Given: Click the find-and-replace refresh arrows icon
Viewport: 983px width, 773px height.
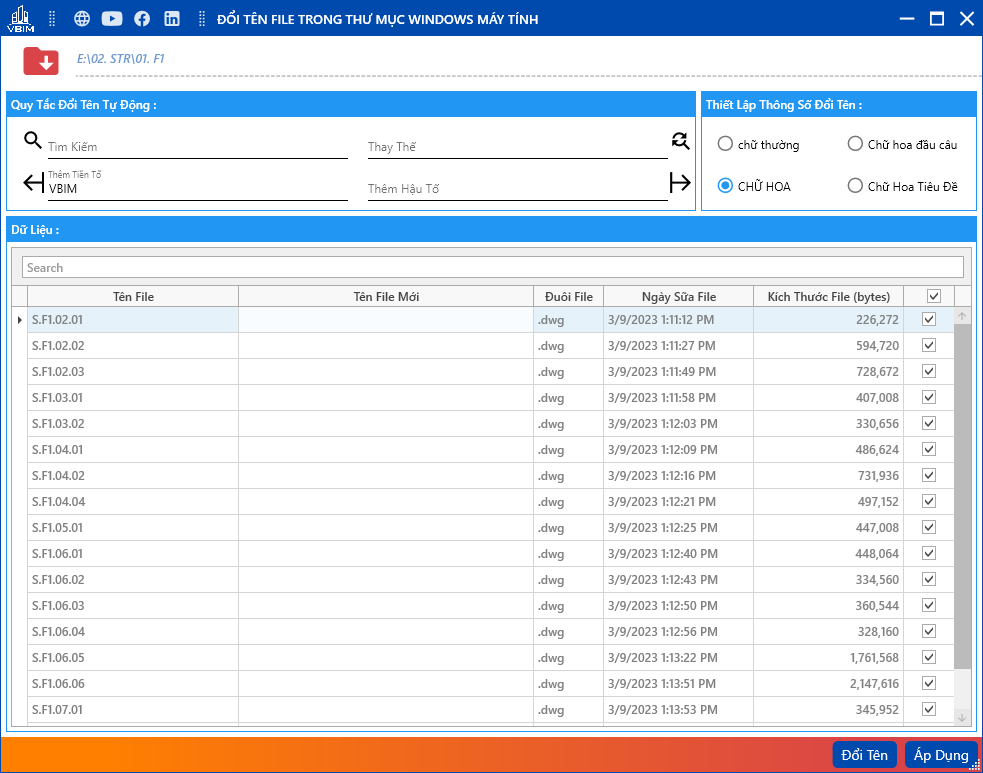Looking at the screenshot, I should click(x=681, y=140).
